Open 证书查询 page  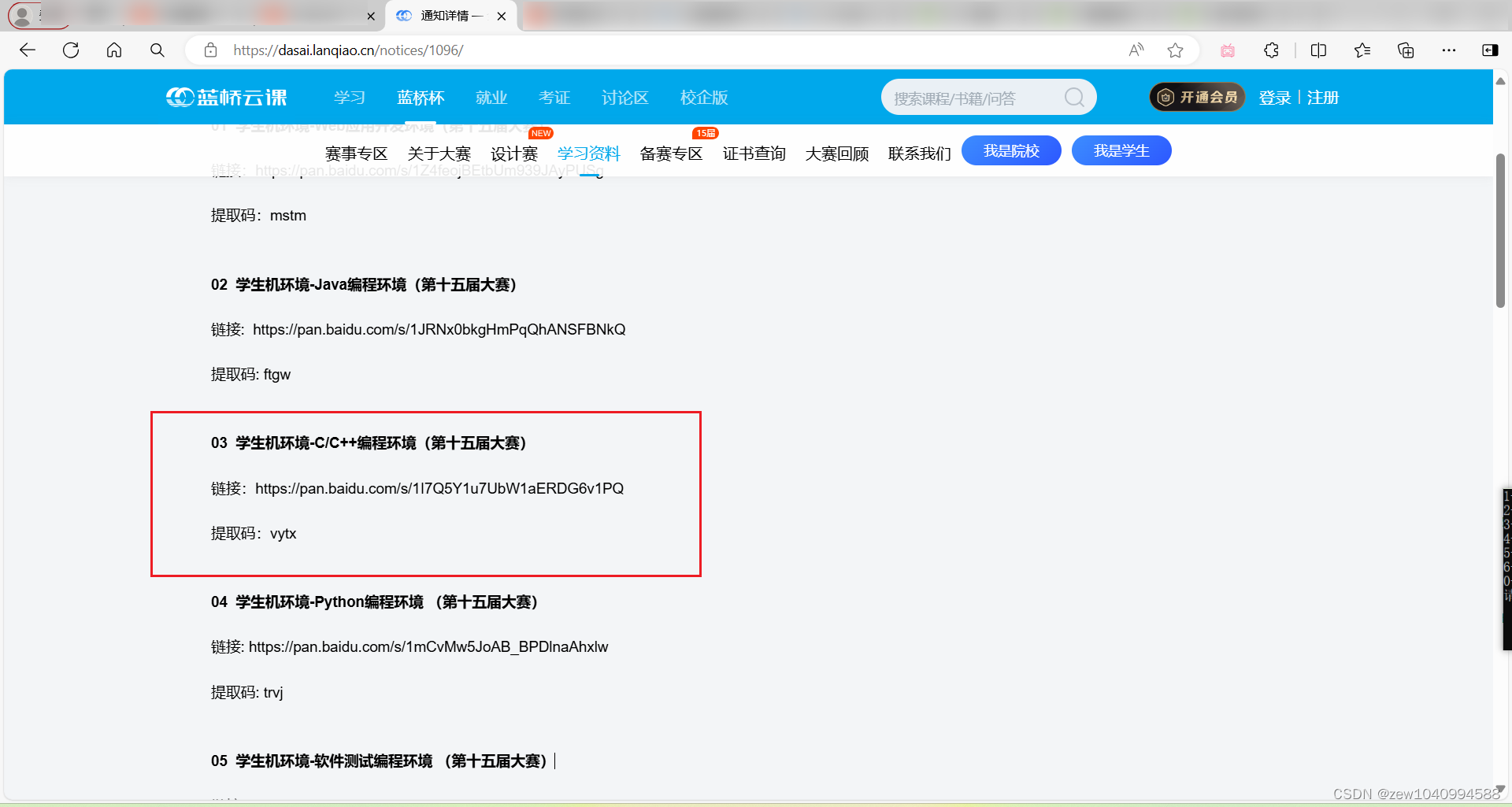click(x=754, y=154)
